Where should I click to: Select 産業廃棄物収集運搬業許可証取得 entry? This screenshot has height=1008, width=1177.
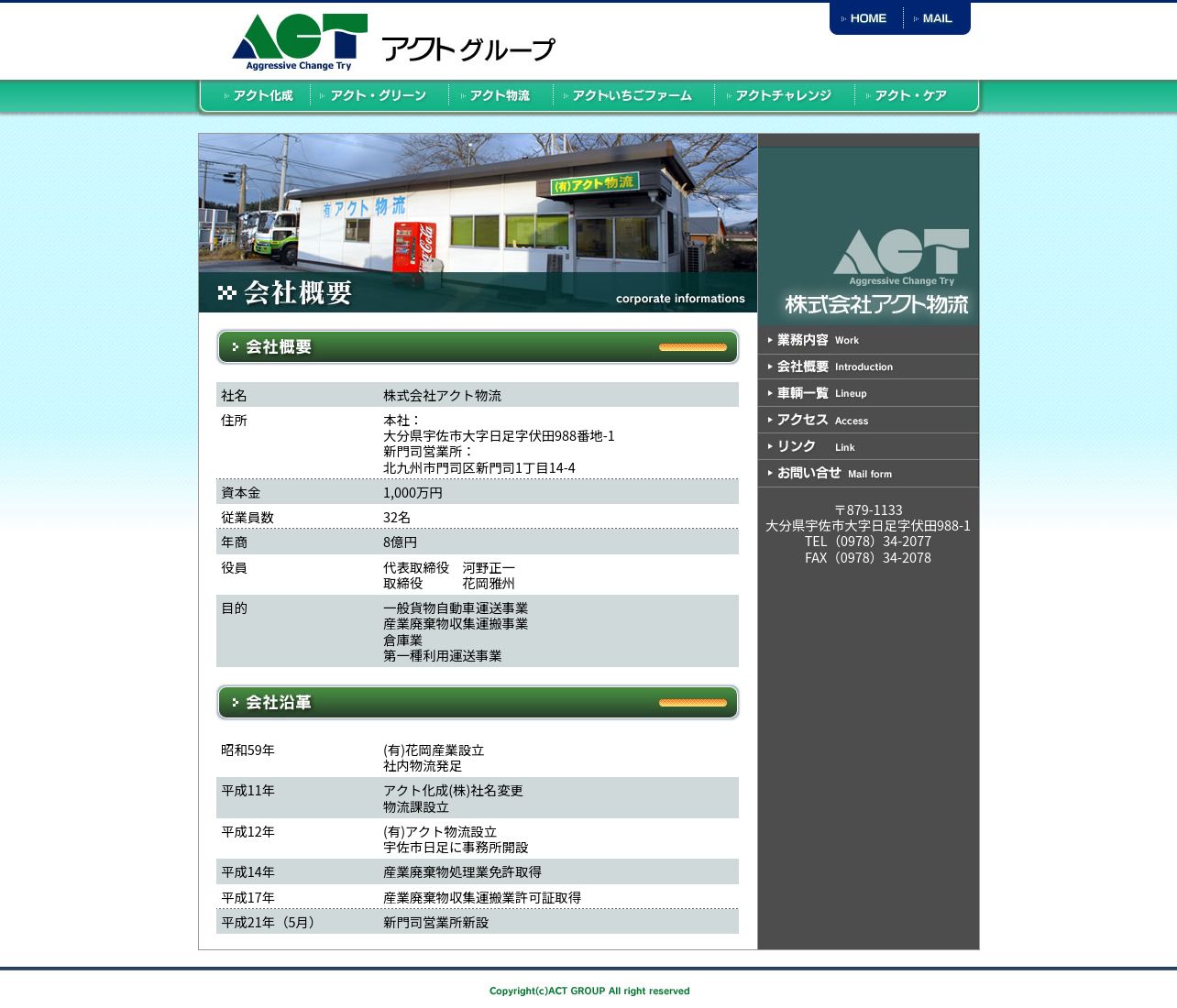482,898
